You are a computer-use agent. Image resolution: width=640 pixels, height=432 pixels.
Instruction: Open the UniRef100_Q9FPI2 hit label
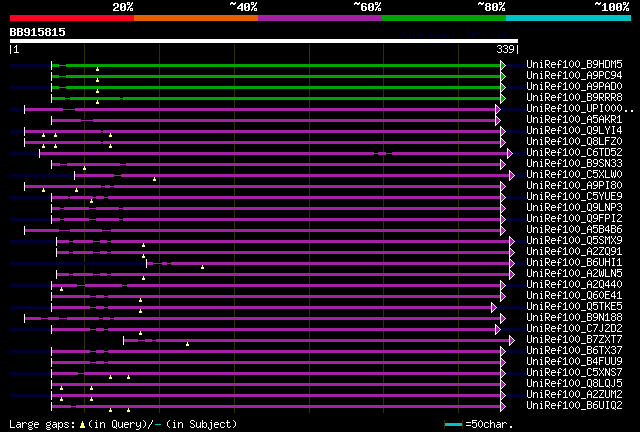tap(574, 219)
